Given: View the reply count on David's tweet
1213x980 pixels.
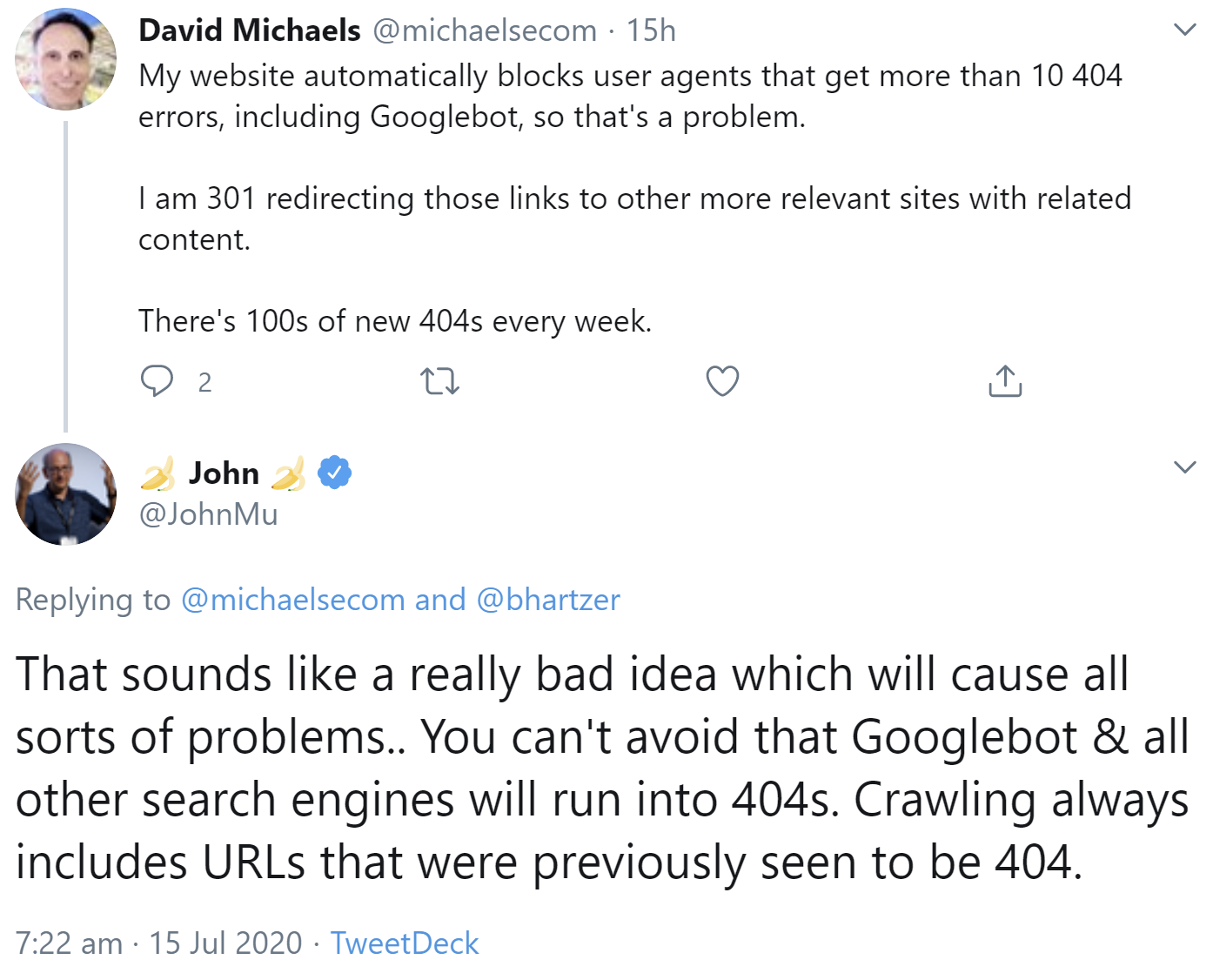Looking at the screenshot, I should (x=204, y=382).
